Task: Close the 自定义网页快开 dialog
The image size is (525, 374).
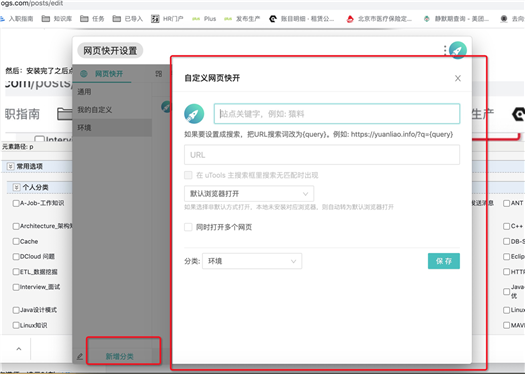Action: [458, 78]
